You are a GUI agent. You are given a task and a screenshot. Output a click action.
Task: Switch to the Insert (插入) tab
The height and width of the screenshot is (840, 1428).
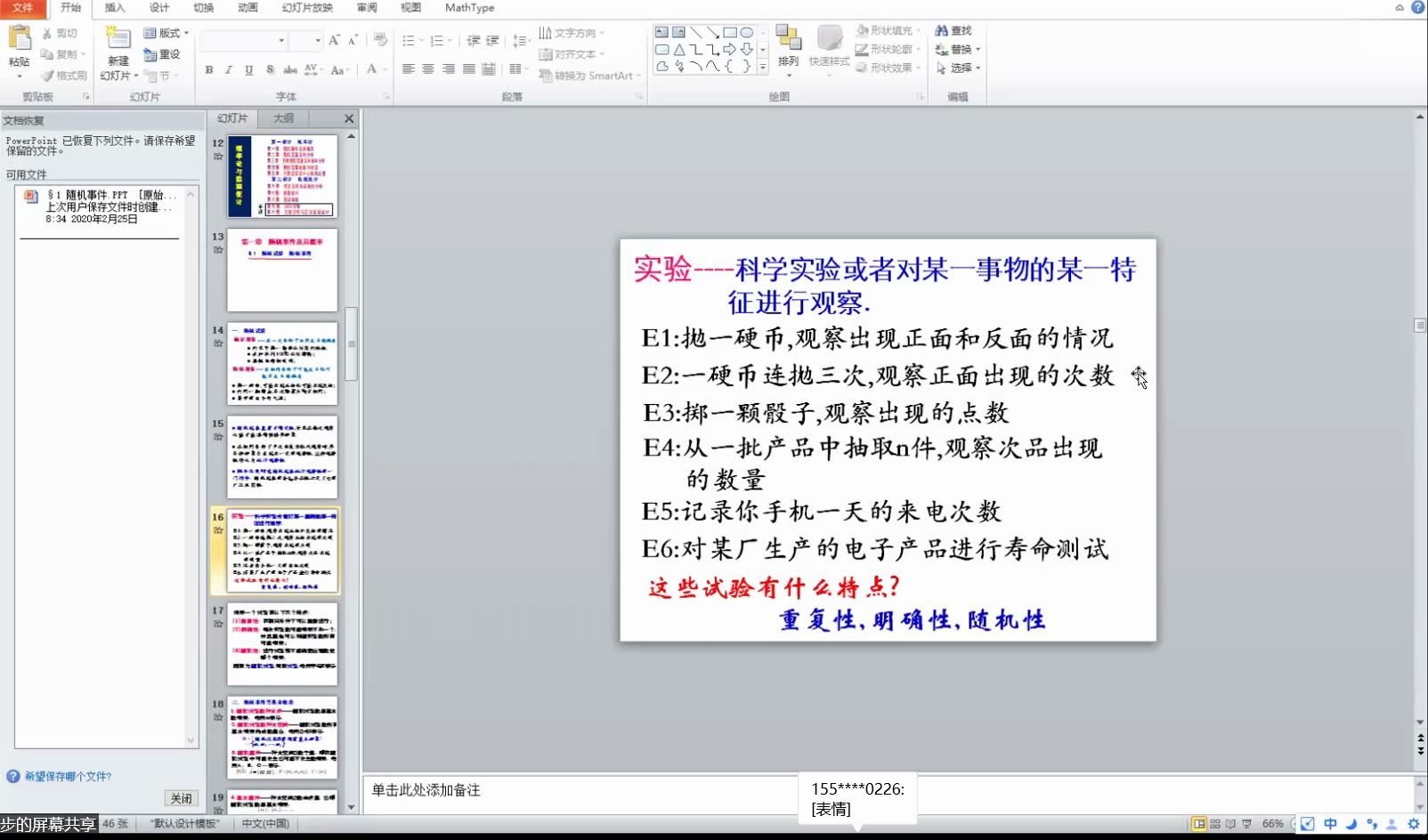point(115,7)
